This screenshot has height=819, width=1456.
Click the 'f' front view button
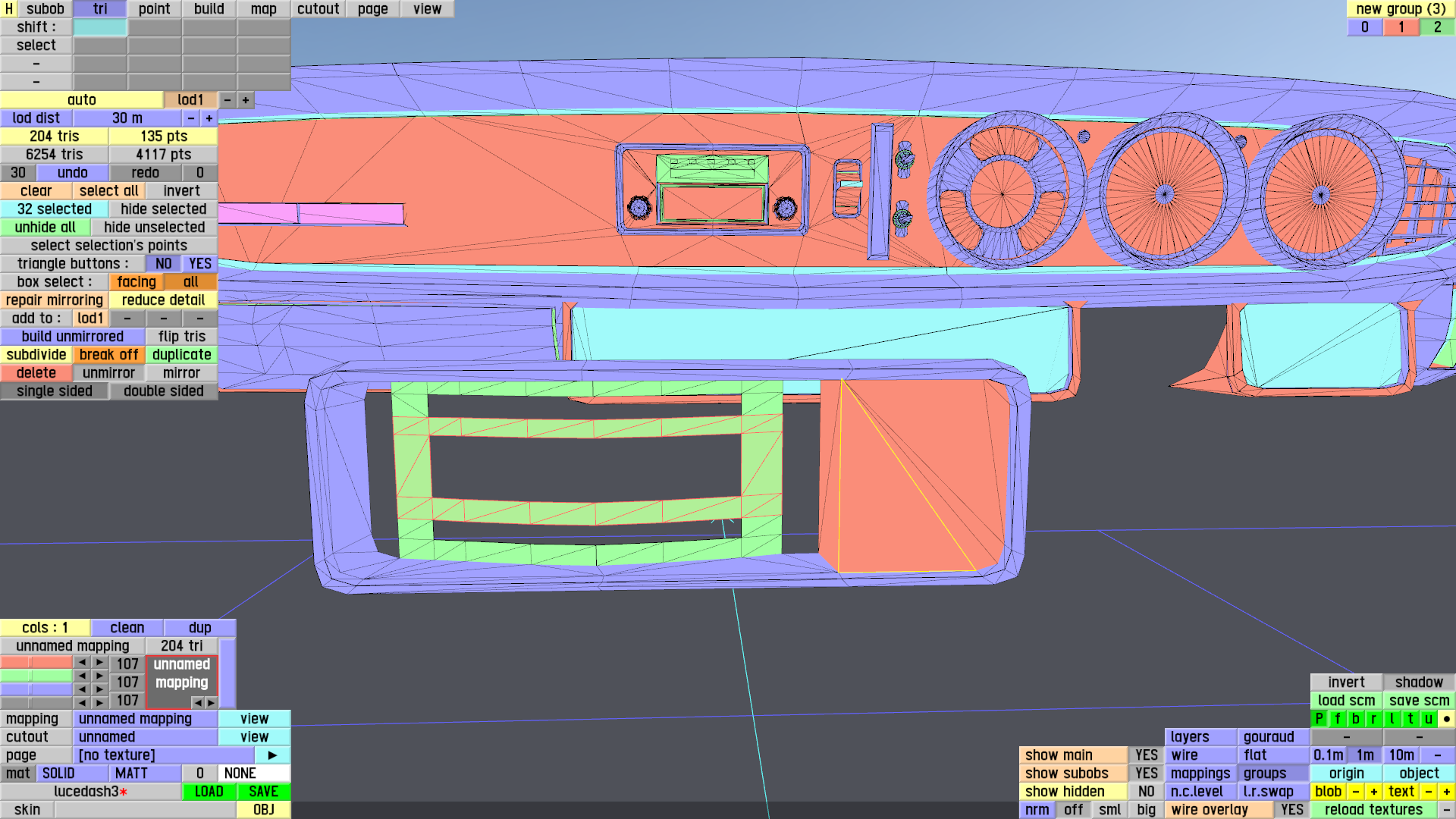pos(1337,719)
